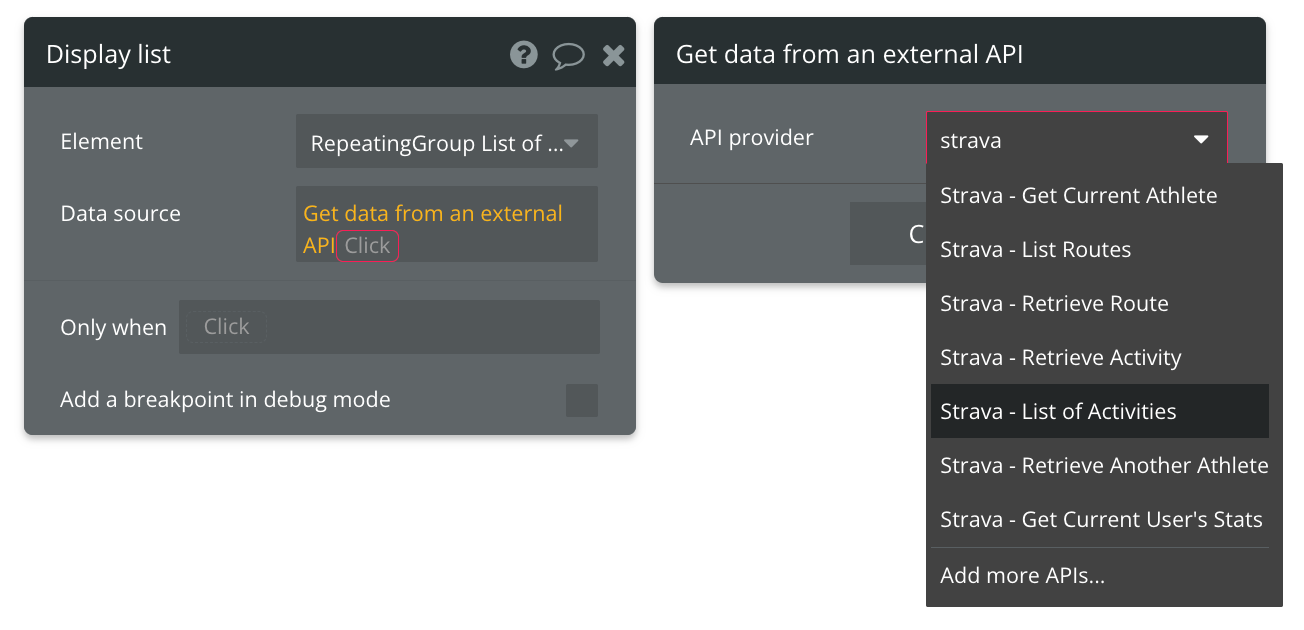1304x630 pixels.
Task: Click Get data from an external API link
Action: click(432, 213)
